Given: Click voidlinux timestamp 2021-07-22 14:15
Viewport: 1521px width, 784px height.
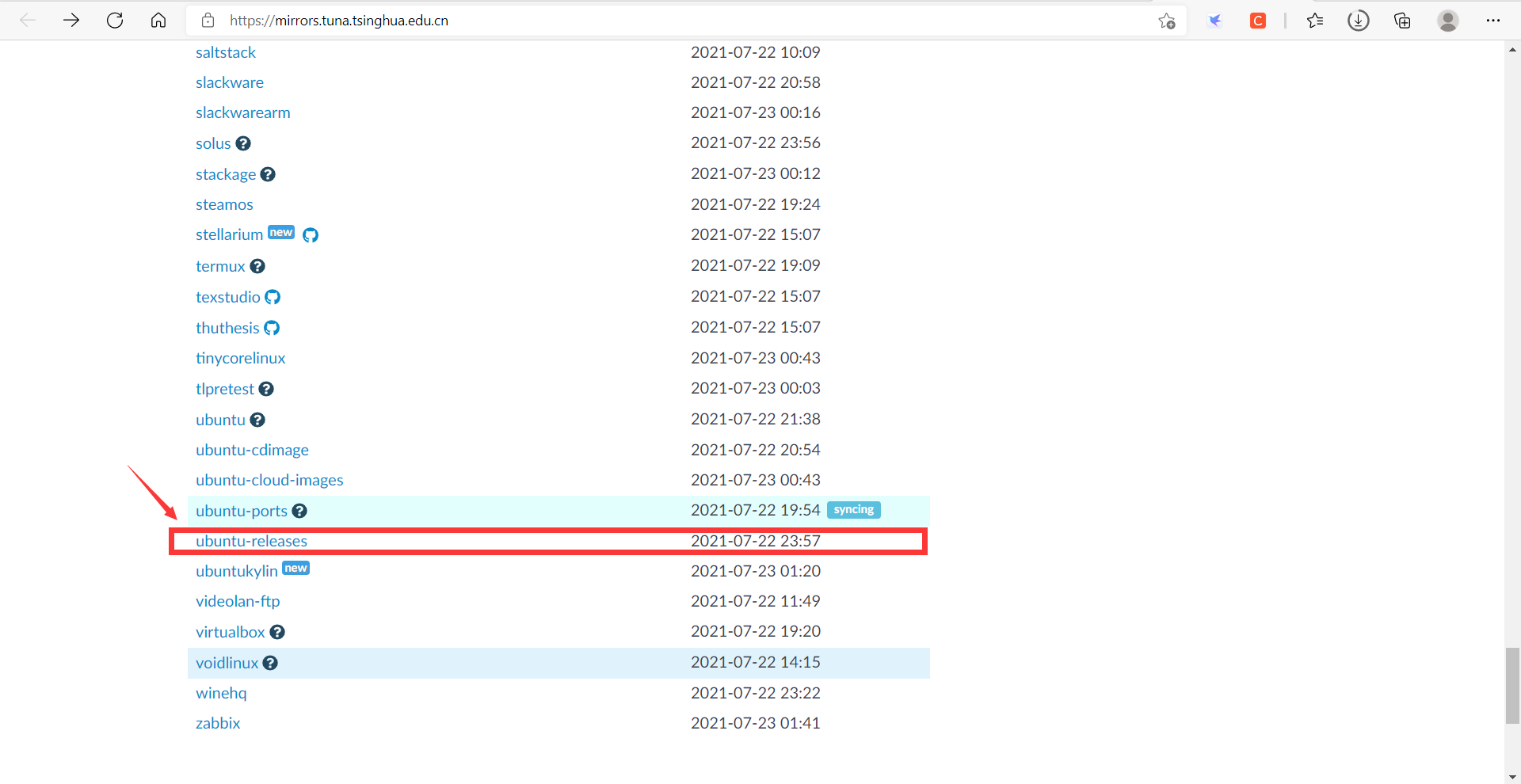Looking at the screenshot, I should [x=756, y=662].
